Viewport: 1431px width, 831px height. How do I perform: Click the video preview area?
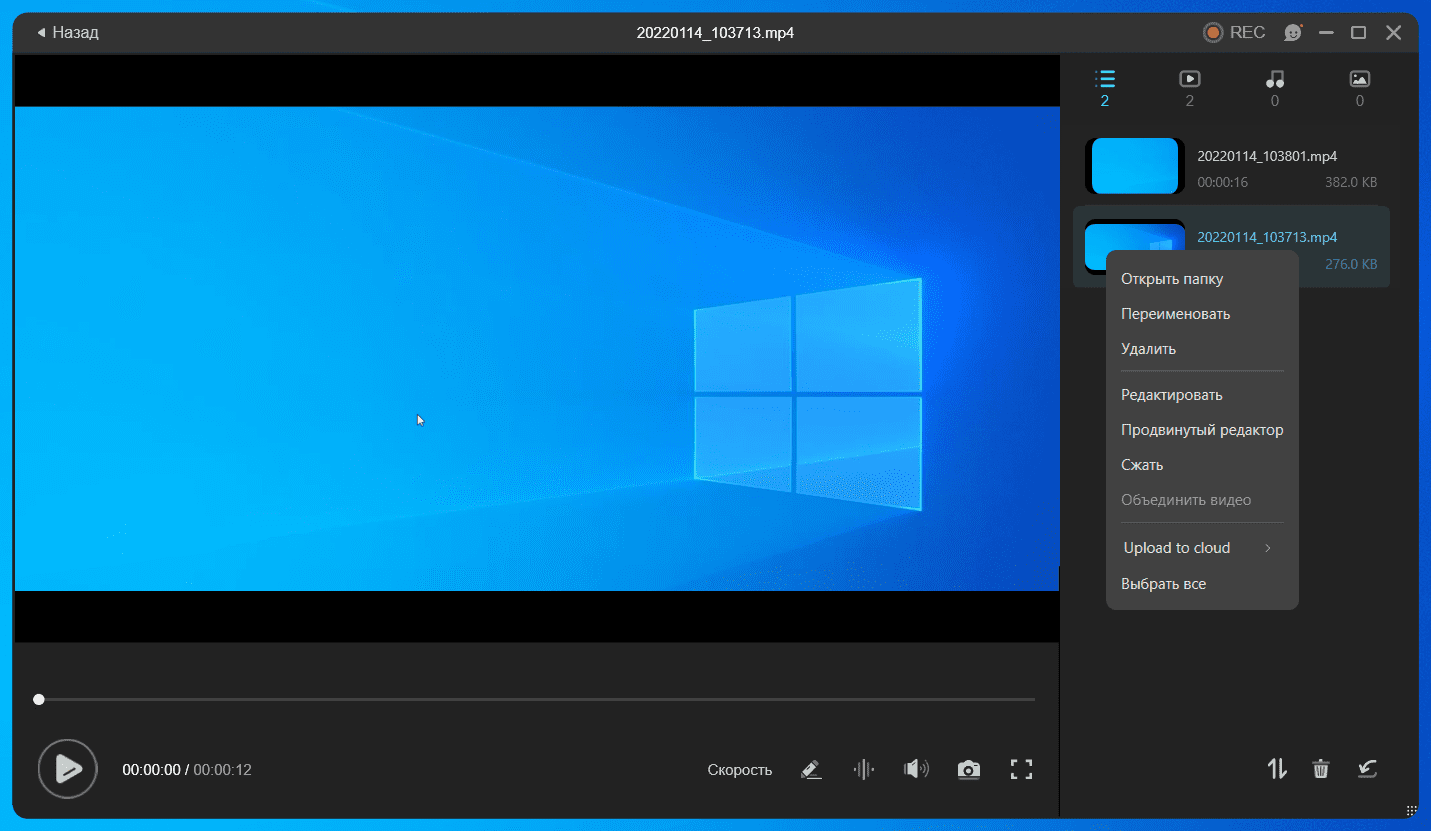tap(537, 348)
